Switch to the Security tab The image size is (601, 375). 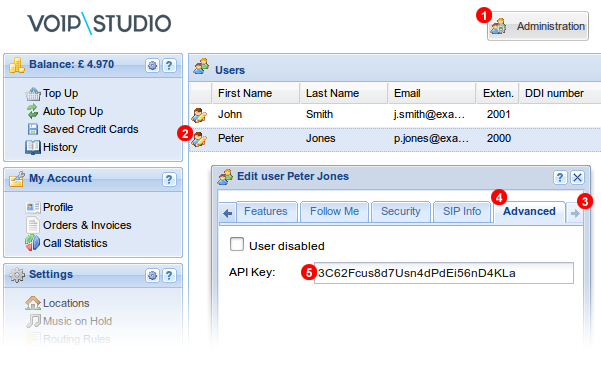tap(401, 212)
